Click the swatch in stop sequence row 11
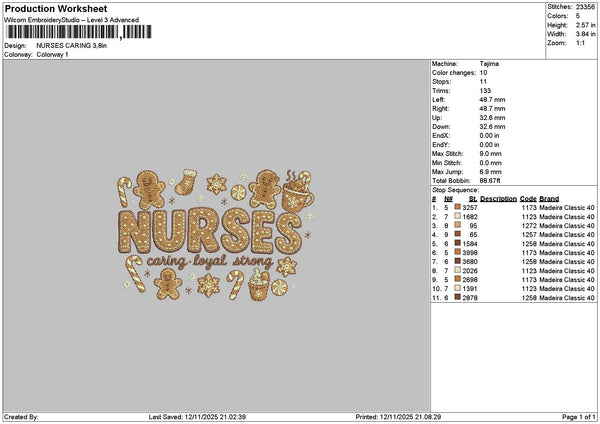 pos(457,297)
